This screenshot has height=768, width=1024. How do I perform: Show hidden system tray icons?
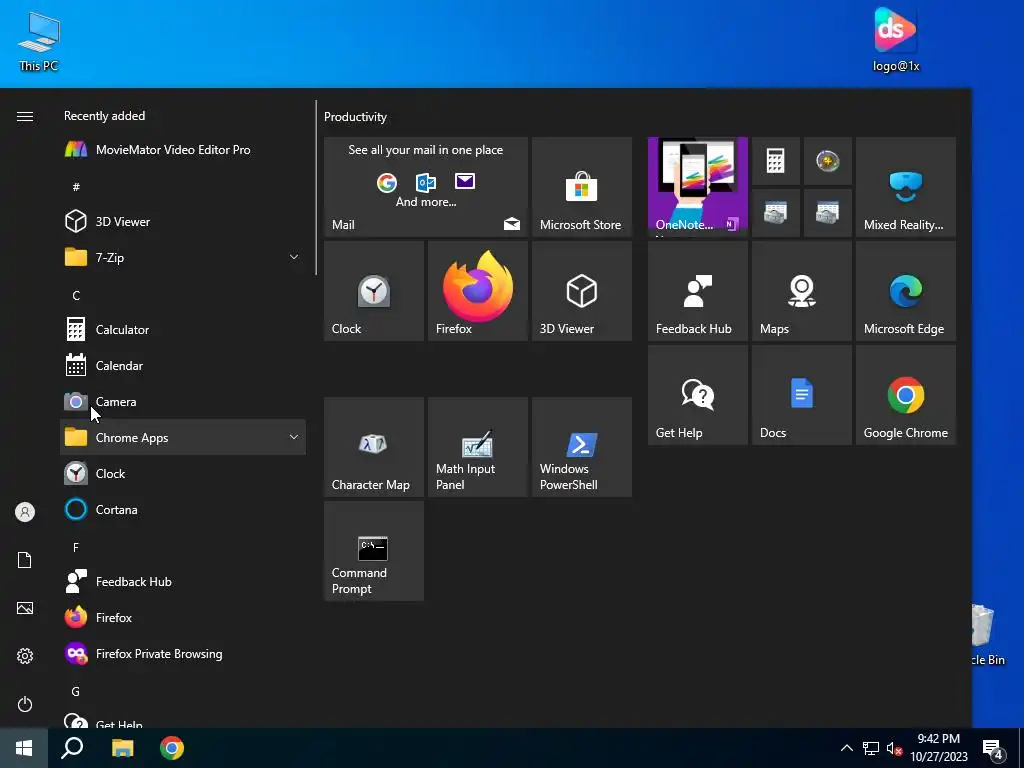pos(846,748)
